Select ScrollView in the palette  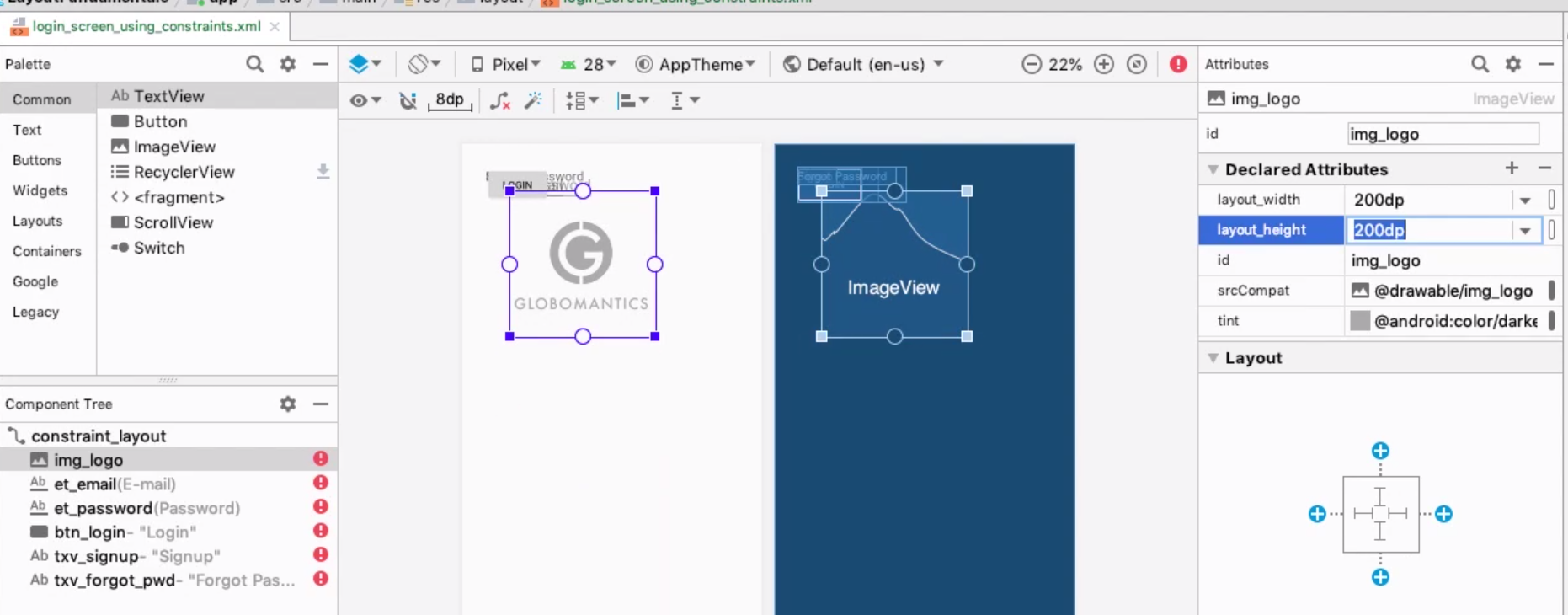(217, 222)
